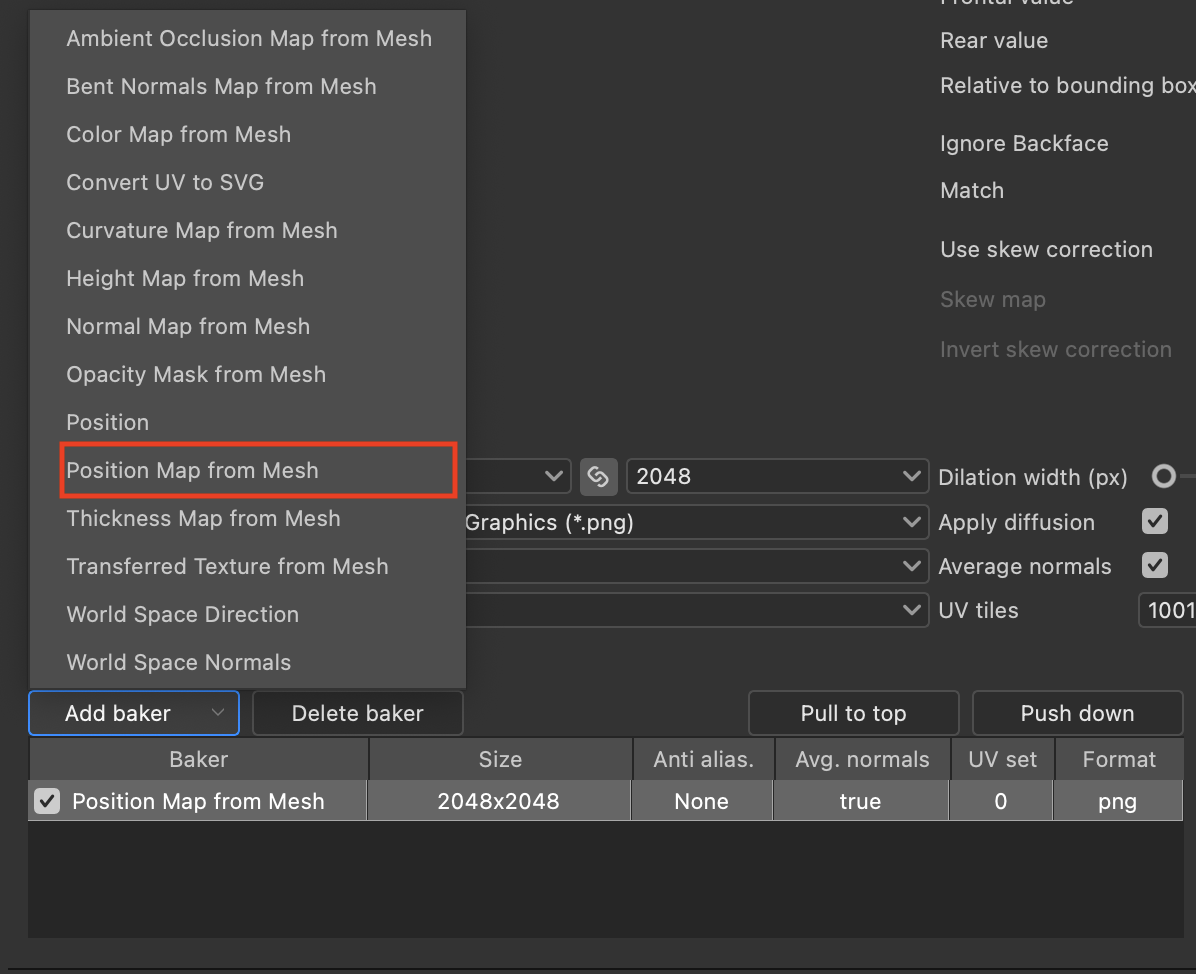The image size is (1196, 974).
Task: Disable the Position Map from Mesh baker row
Action: (46, 800)
